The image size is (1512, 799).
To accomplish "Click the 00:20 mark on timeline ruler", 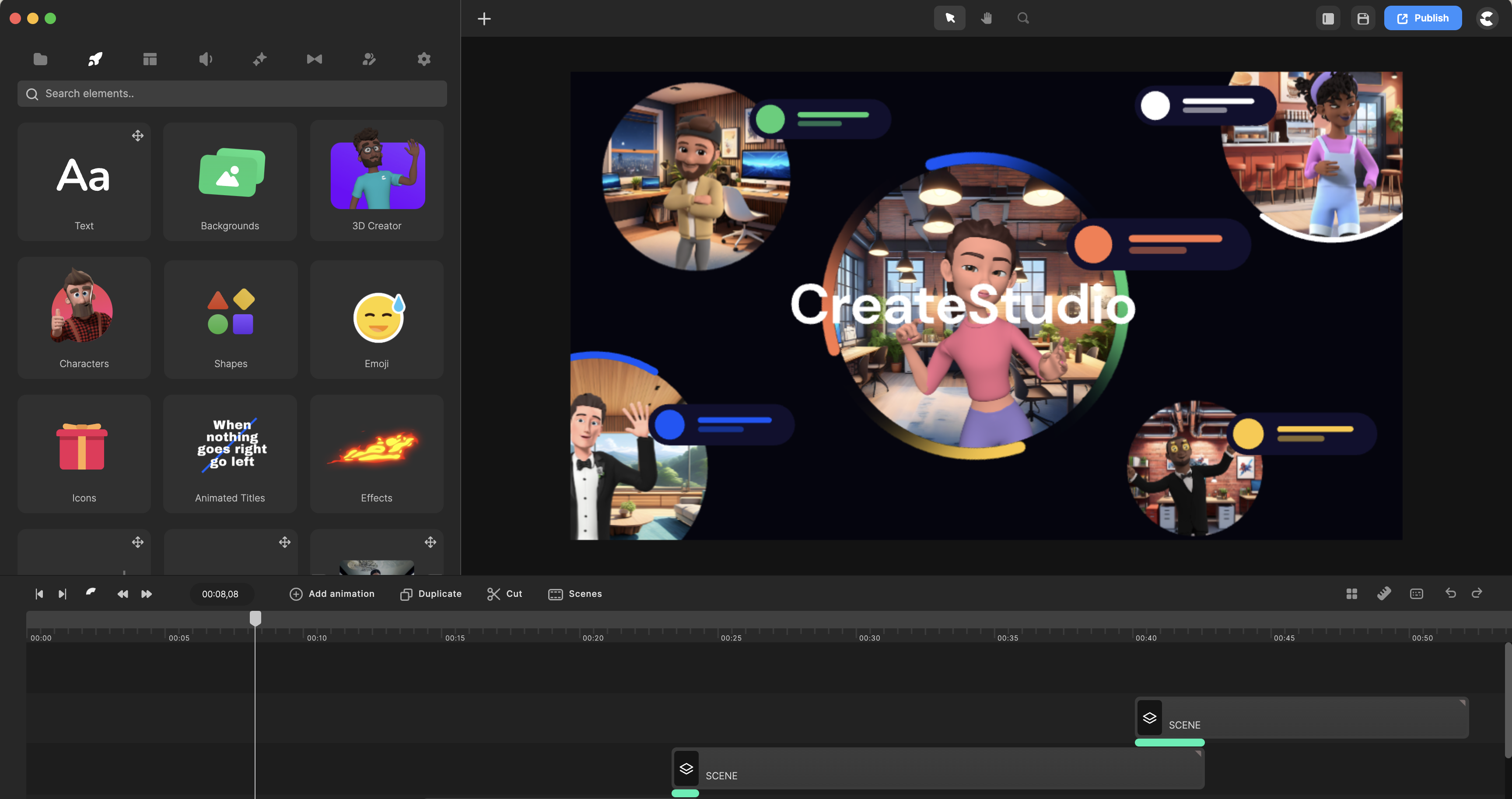I will pyautogui.click(x=593, y=638).
